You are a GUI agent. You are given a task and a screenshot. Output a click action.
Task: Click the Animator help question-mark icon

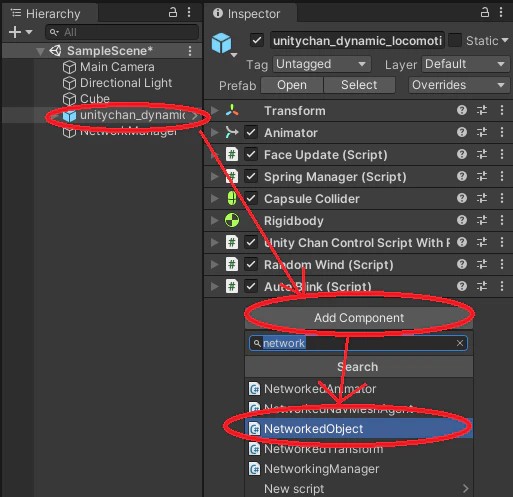tap(462, 132)
